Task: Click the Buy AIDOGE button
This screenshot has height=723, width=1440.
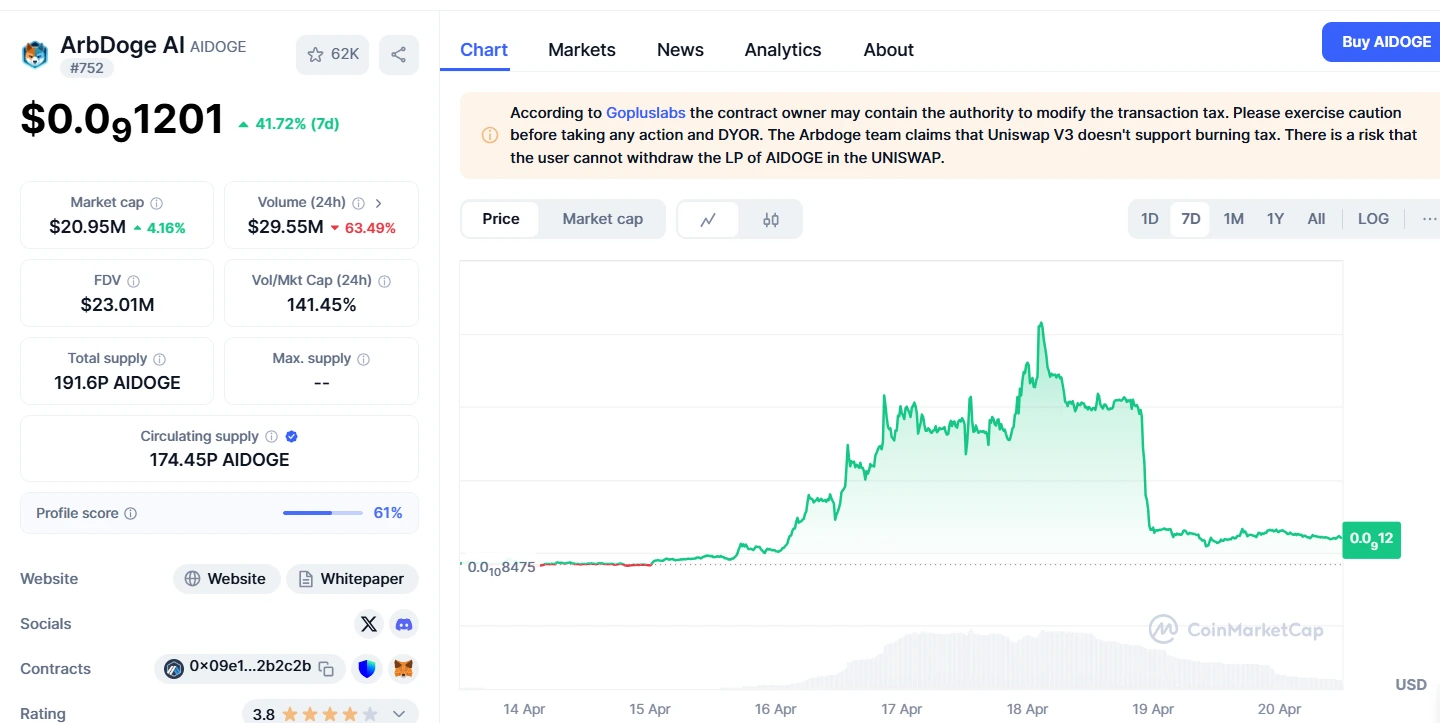Action: pos(1385,42)
